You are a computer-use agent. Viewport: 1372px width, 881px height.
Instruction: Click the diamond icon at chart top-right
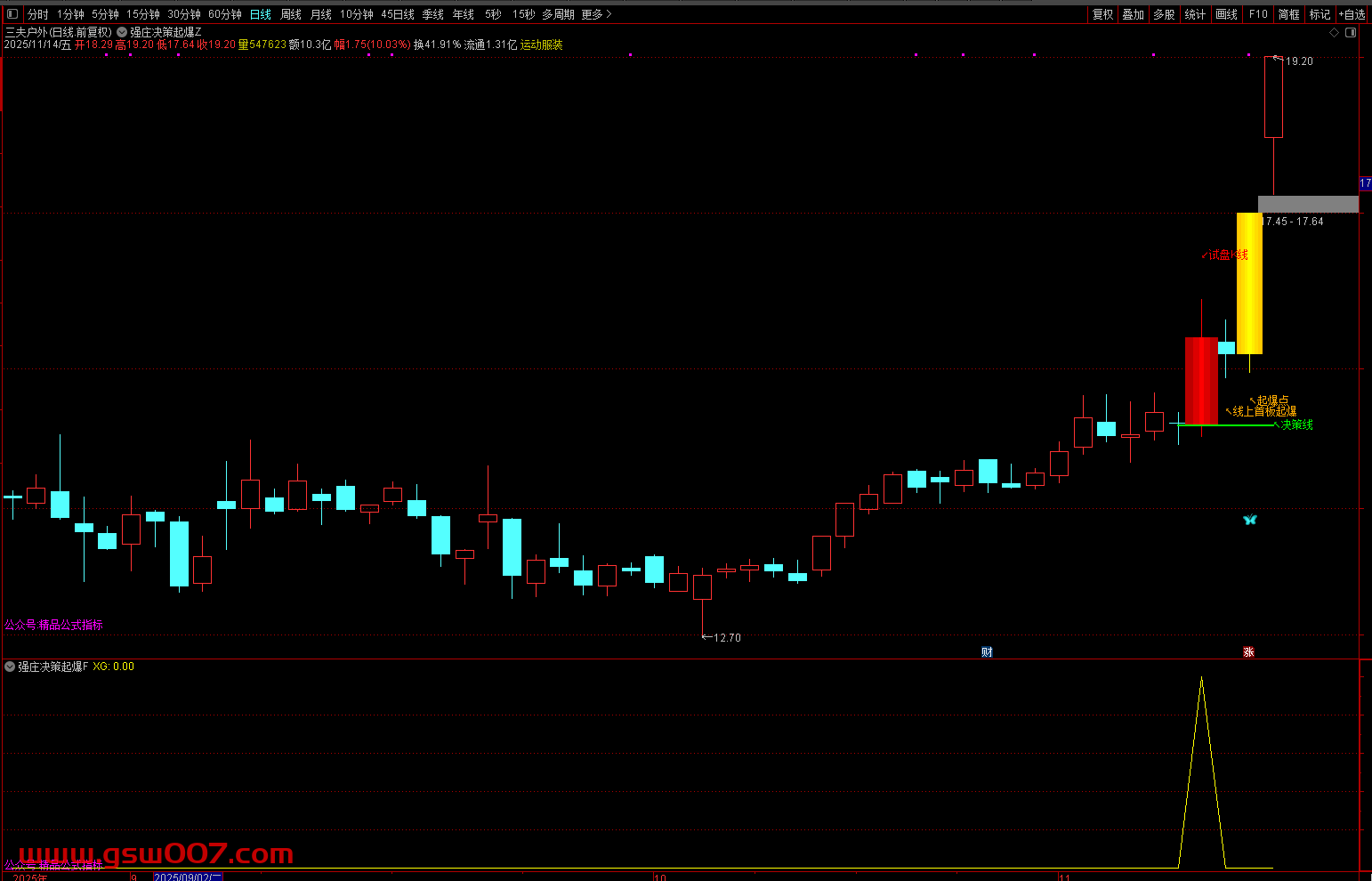1334,33
